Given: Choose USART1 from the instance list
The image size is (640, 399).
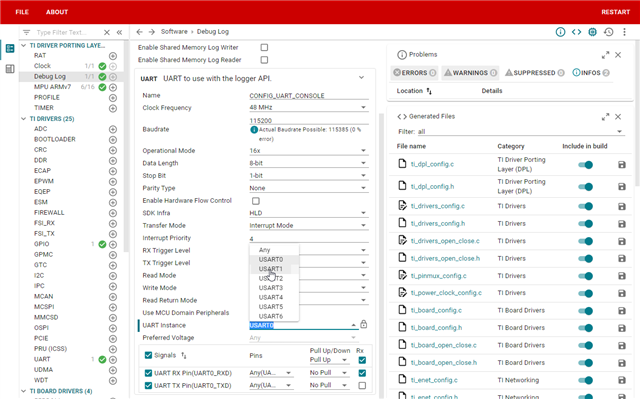Looking at the screenshot, I should tap(274, 269).
